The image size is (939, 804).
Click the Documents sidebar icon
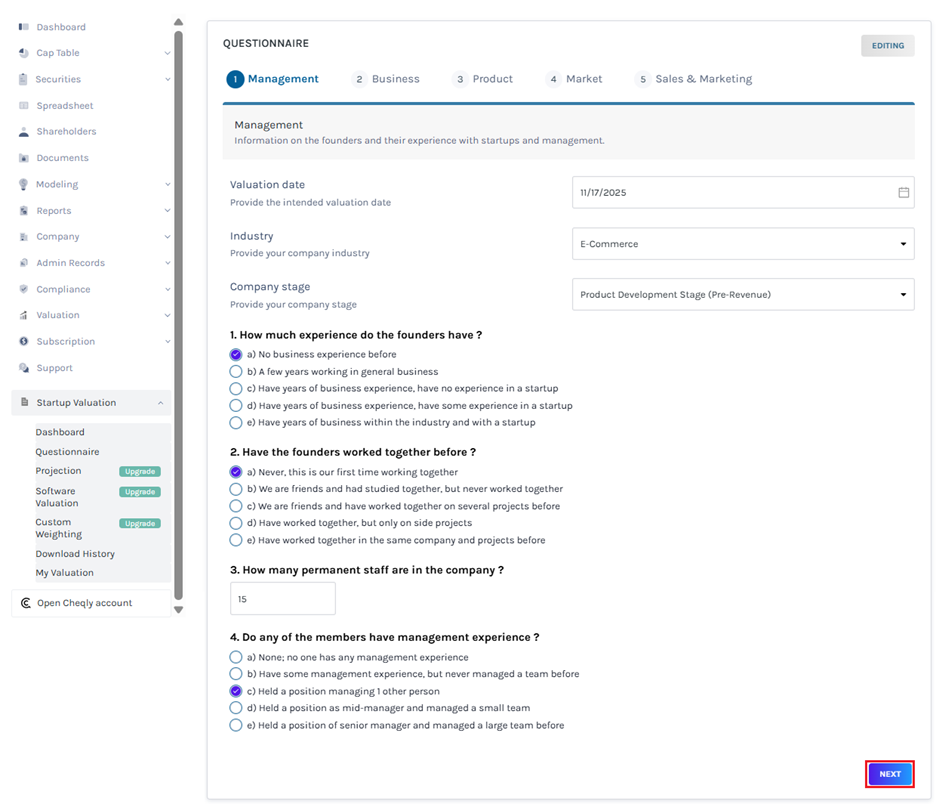coord(25,157)
